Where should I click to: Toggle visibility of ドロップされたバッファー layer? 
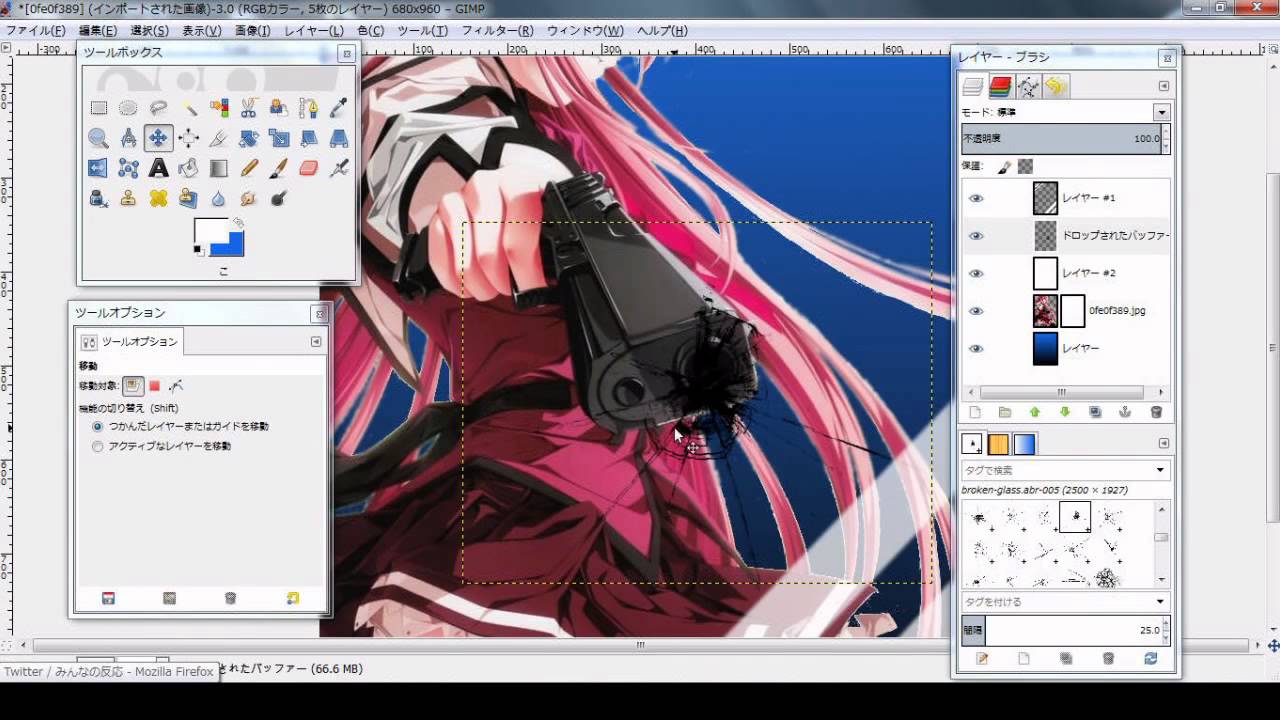[976, 236]
